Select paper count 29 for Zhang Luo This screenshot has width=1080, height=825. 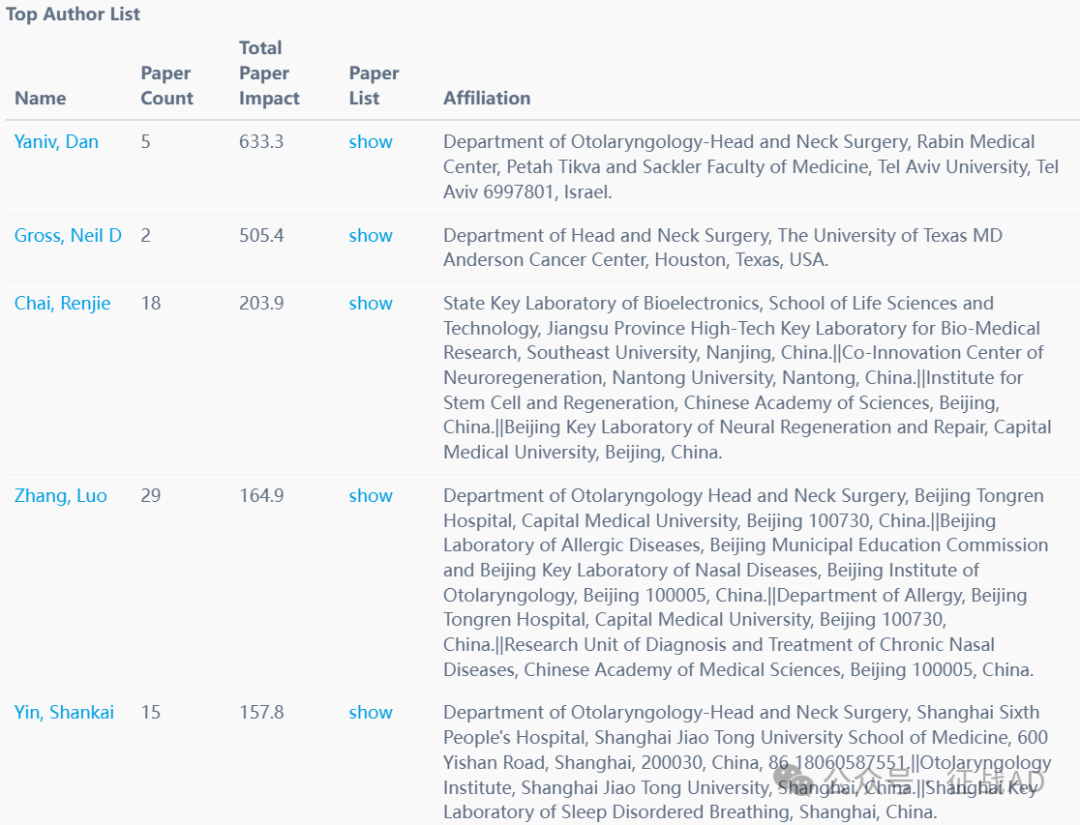151,496
